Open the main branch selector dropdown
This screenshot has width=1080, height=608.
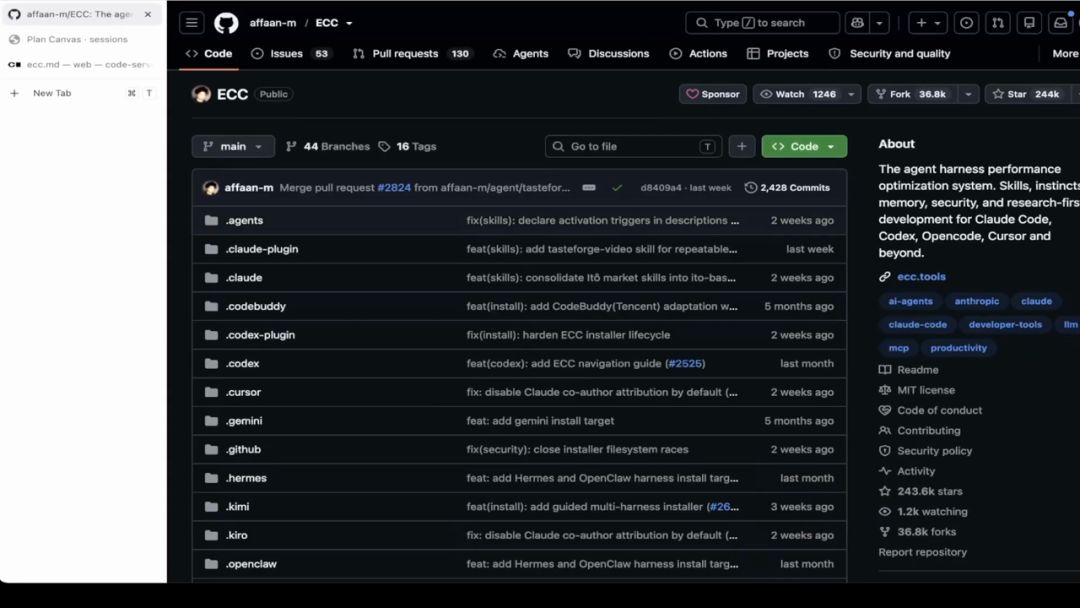coord(233,147)
